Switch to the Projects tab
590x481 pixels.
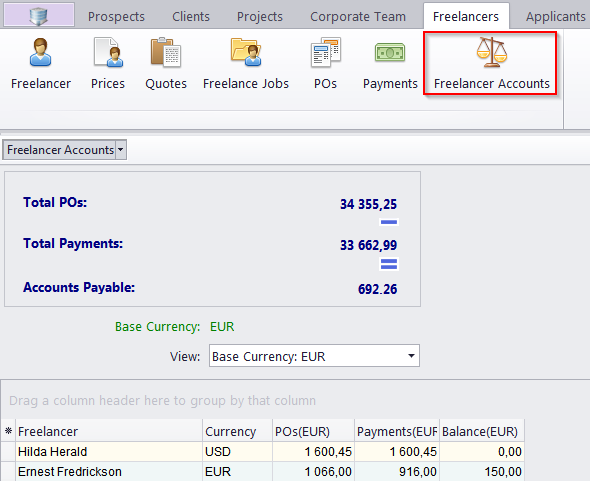click(x=260, y=17)
